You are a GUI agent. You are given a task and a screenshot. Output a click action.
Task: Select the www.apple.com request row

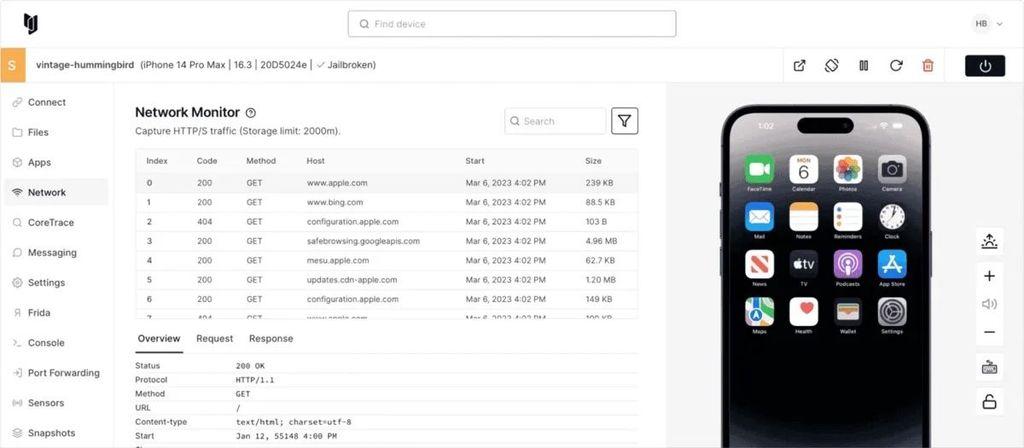coord(387,183)
